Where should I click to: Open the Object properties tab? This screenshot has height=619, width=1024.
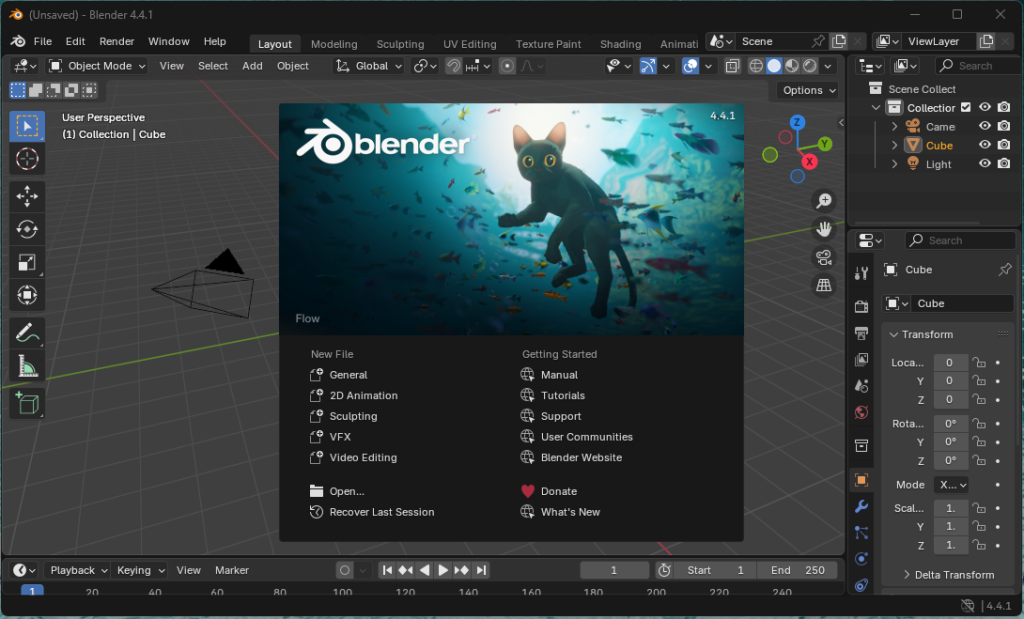point(861,480)
